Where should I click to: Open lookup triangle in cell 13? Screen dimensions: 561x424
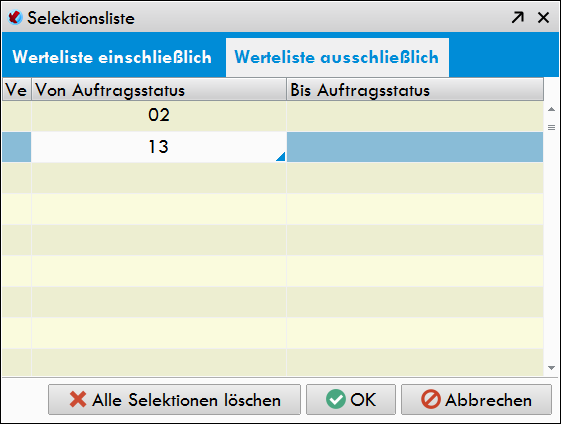tap(281, 157)
